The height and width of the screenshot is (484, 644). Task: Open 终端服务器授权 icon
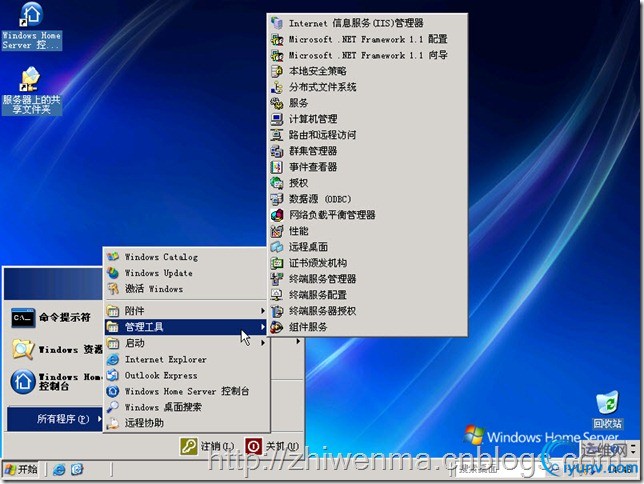click(x=277, y=311)
